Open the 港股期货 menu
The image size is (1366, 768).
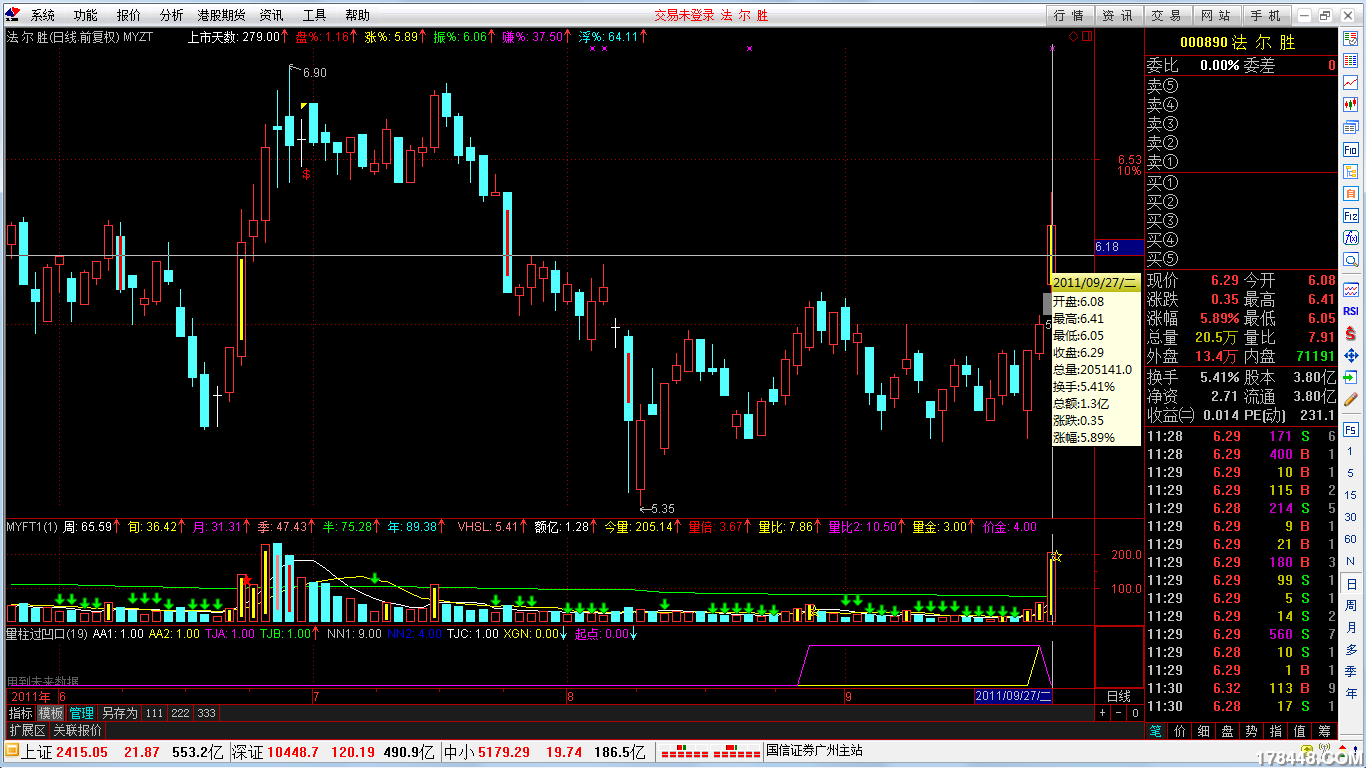point(220,15)
